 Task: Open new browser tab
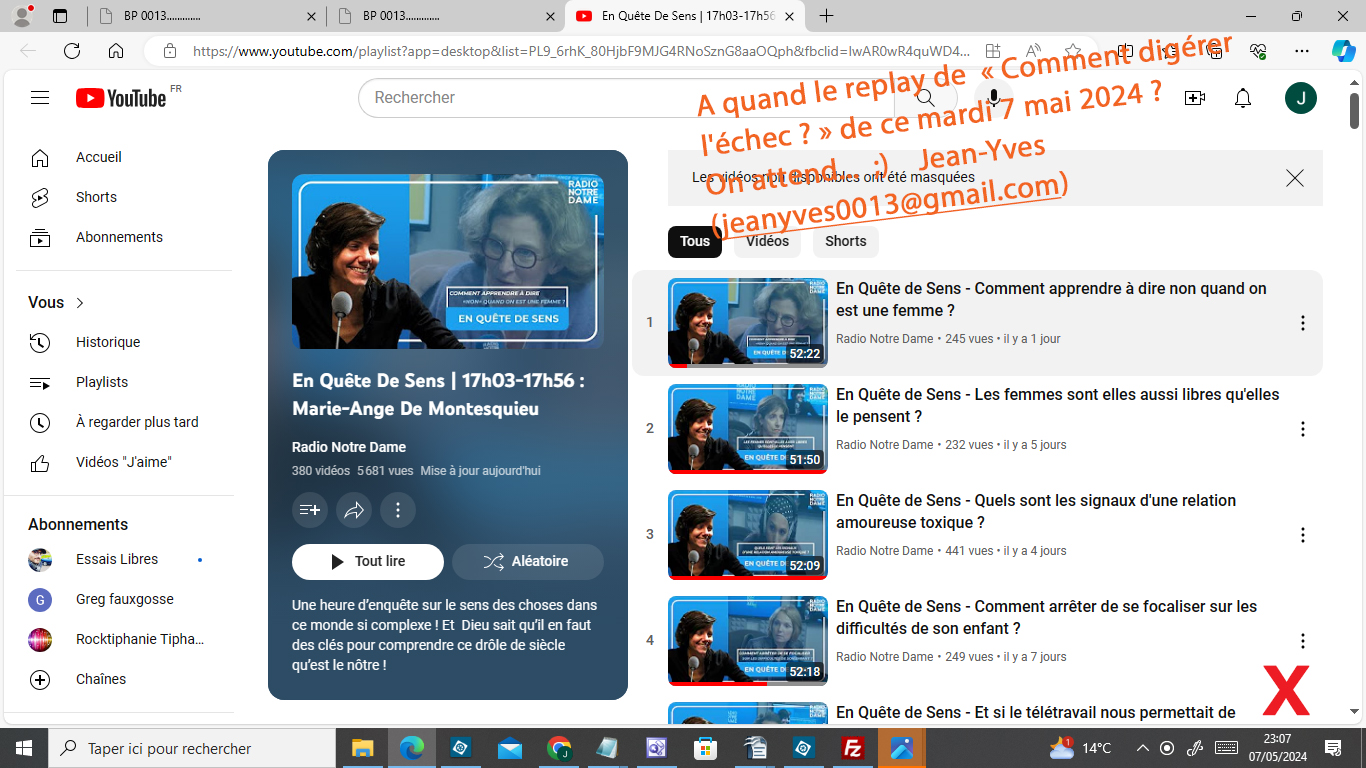(826, 16)
